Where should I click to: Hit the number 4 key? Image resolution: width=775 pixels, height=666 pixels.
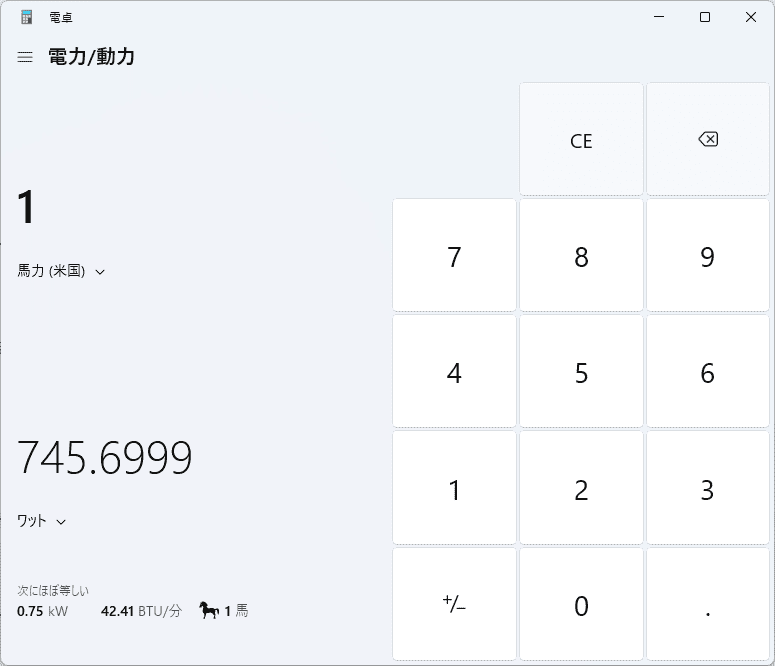pos(454,373)
